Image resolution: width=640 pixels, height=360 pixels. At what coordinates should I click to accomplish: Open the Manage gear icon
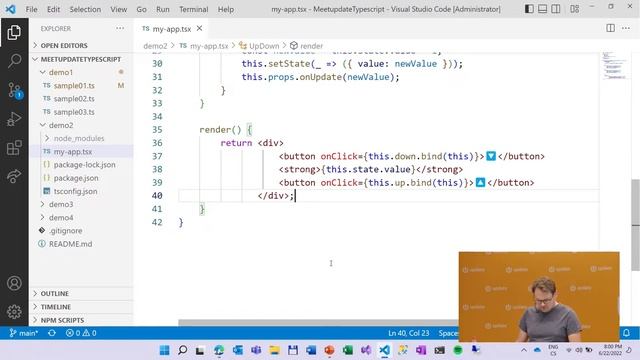[x=14, y=311]
